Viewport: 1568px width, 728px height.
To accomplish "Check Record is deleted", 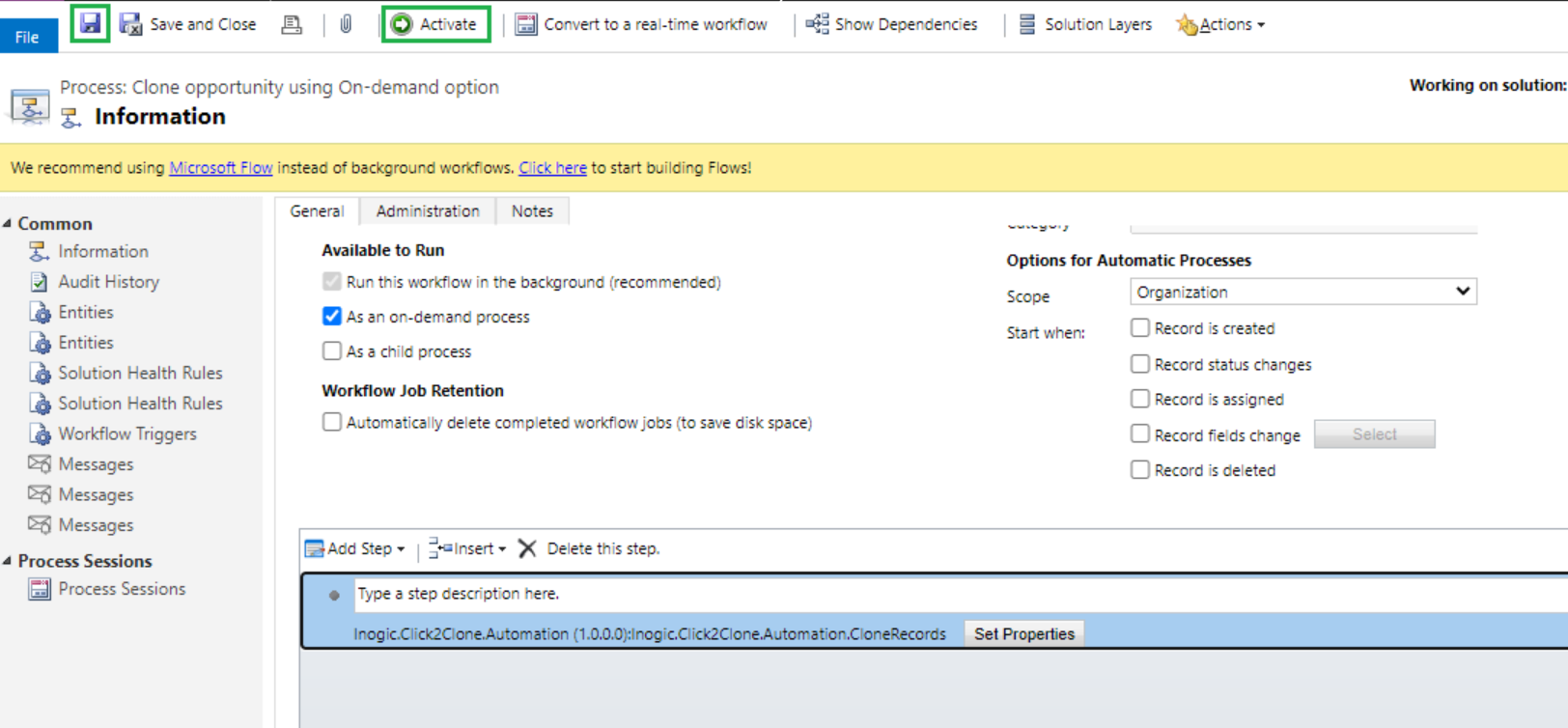I will point(1140,469).
